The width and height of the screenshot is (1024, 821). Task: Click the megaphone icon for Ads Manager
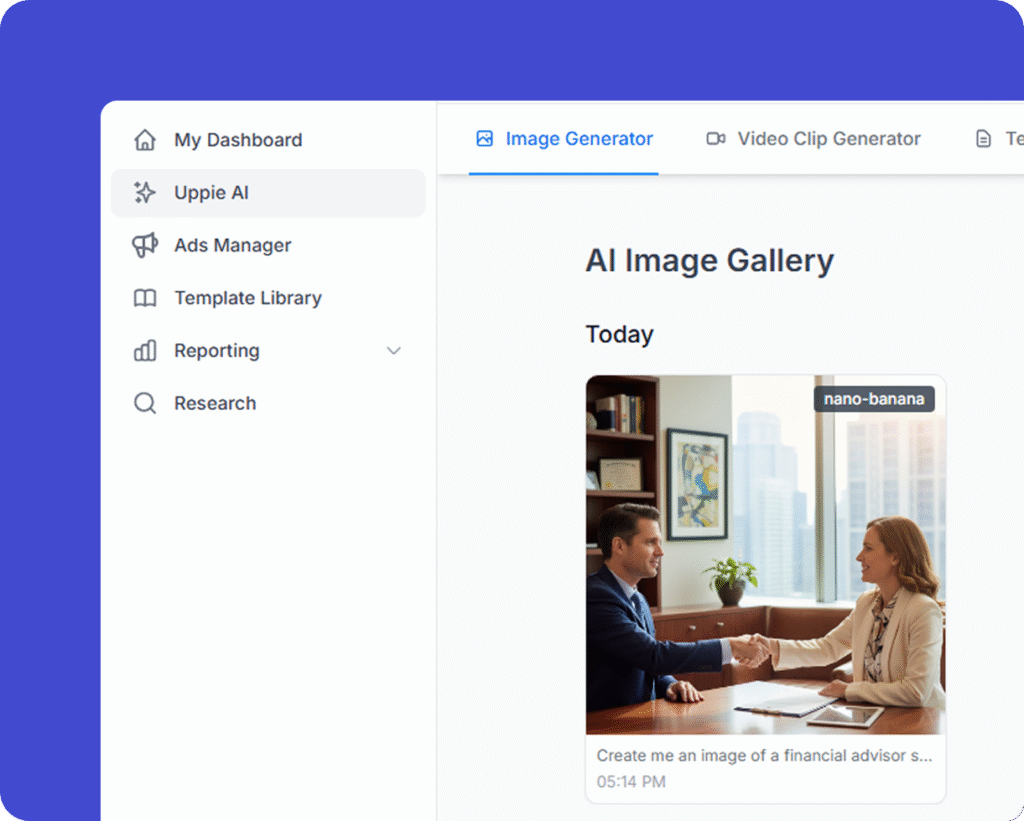(145, 245)
